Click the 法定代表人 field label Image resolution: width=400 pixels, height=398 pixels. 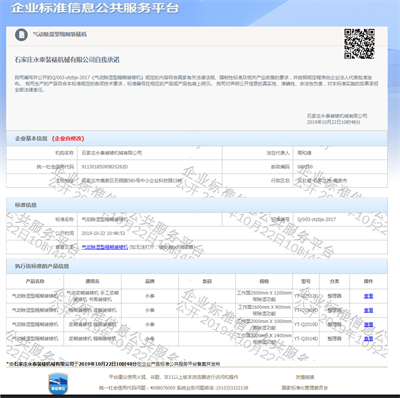278,153
